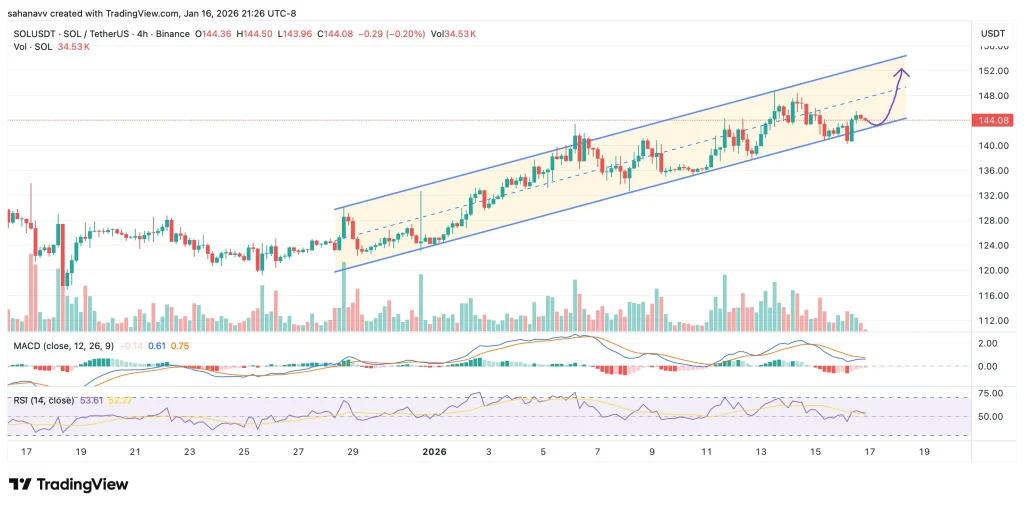
Task: Click the orange MACD value 0.75
Action: pyautogui.click(x=181, y=346)
